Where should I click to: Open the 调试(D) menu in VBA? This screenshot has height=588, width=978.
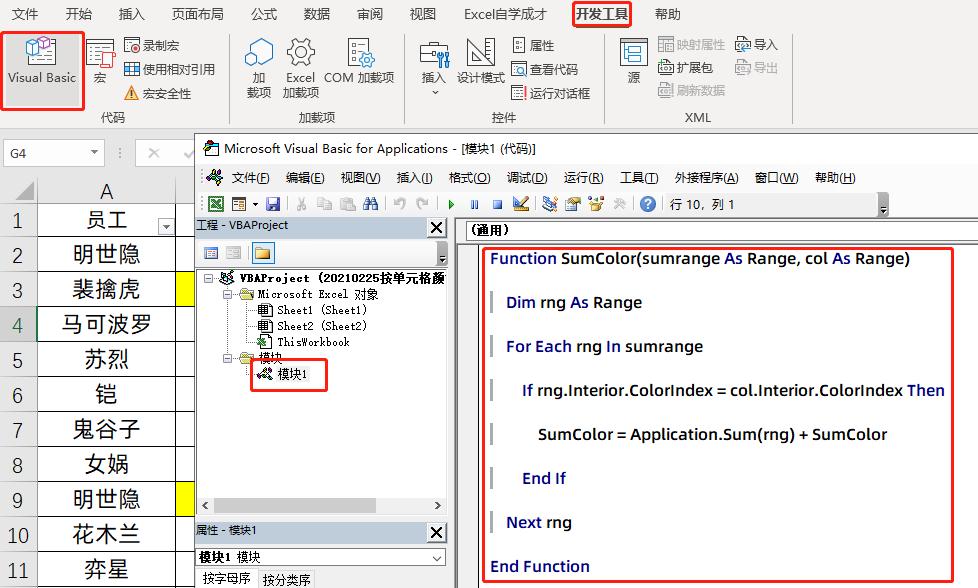tap(526, 178)
